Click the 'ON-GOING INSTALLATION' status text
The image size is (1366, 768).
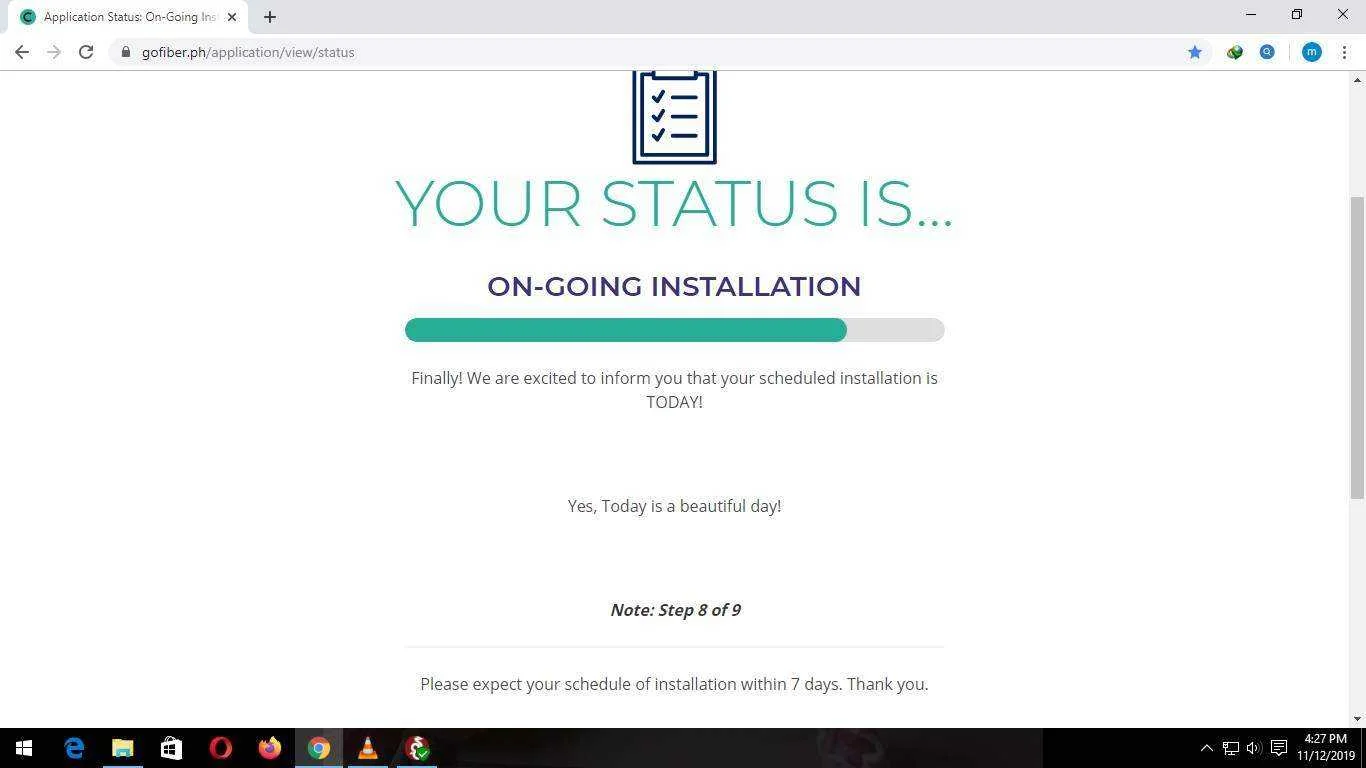tap(674, 286)
